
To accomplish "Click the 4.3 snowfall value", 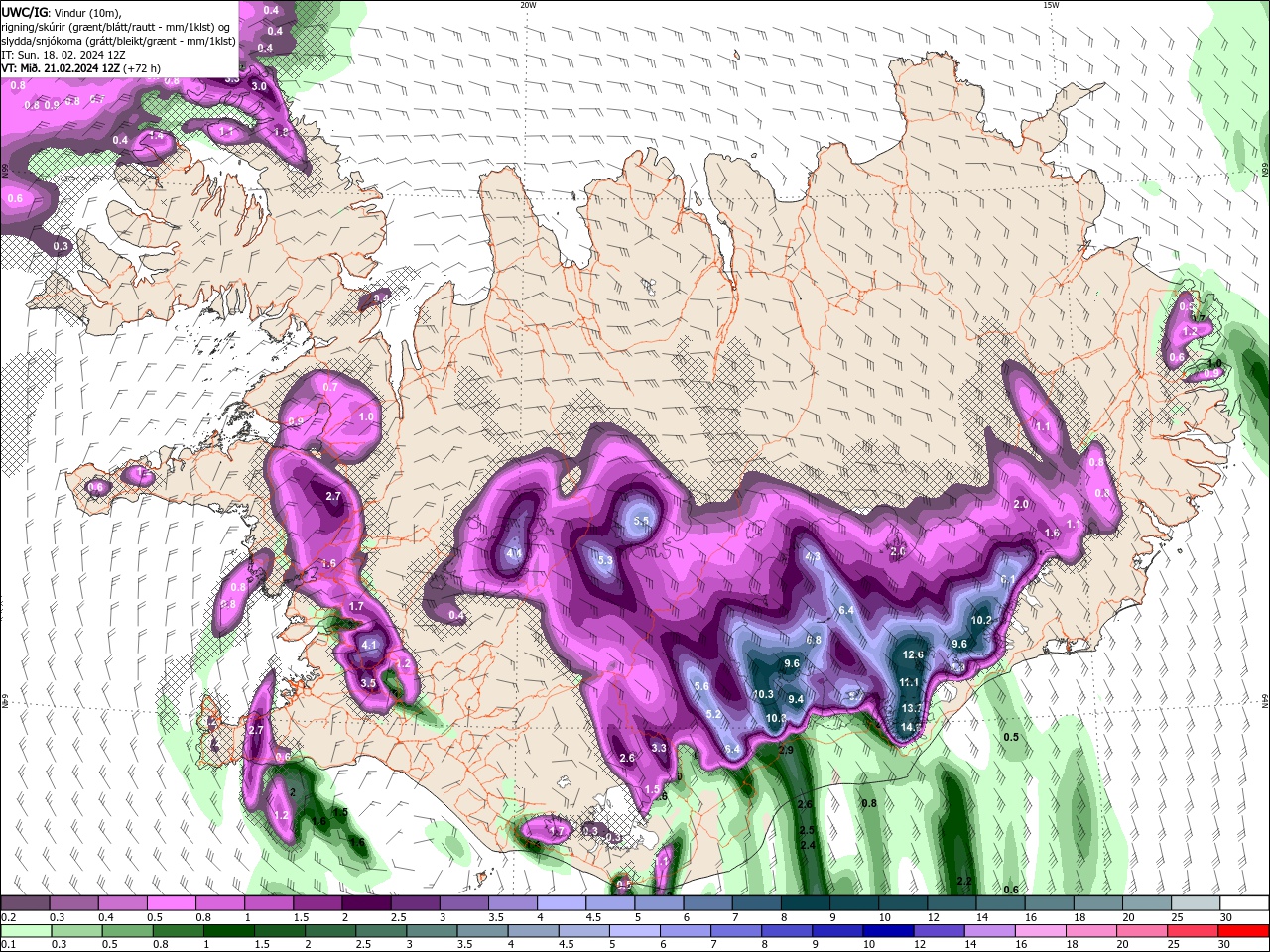I will 813,557.
